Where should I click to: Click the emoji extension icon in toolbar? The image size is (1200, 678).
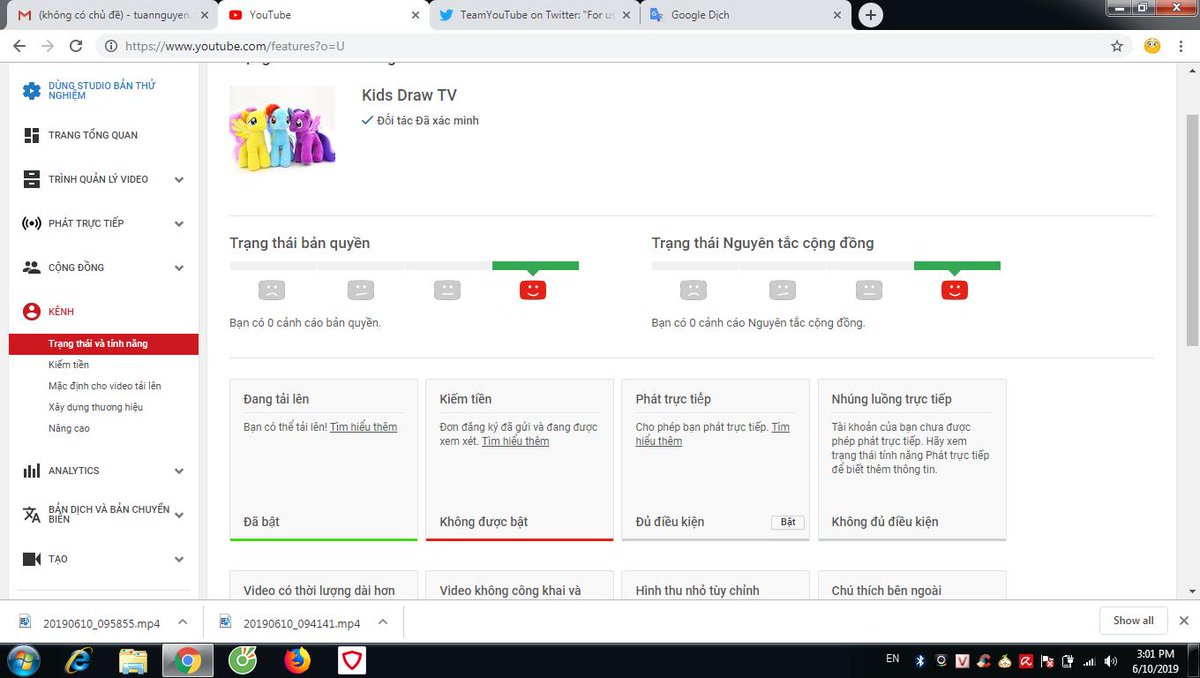(x=1152, y=46)
